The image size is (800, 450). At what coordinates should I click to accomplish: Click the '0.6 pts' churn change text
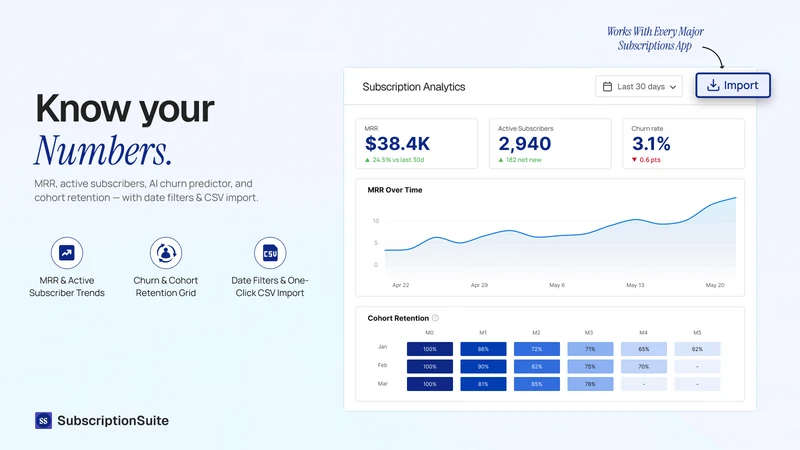pyautogui.click(x=650, y=160)
